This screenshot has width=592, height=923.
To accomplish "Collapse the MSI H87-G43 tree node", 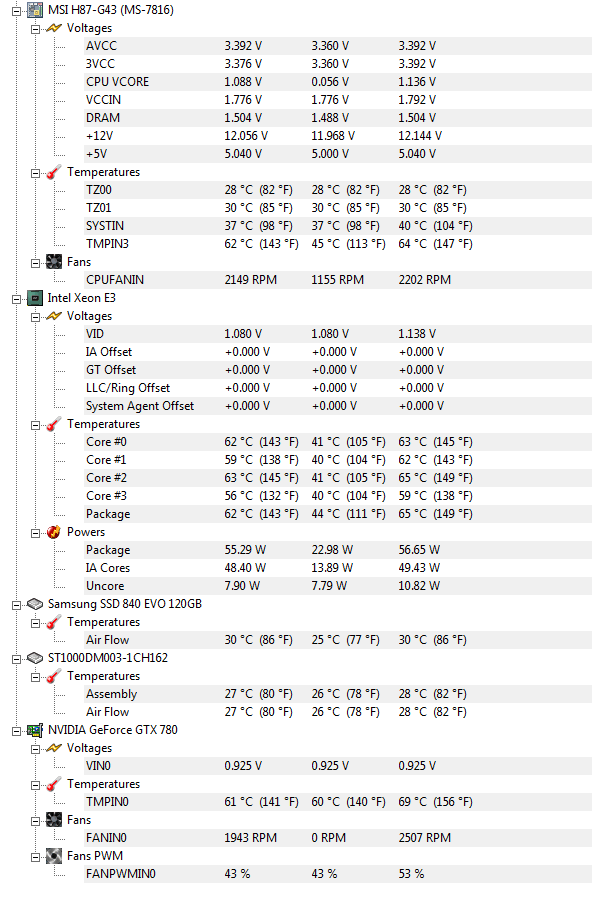I will click(16, 11).
